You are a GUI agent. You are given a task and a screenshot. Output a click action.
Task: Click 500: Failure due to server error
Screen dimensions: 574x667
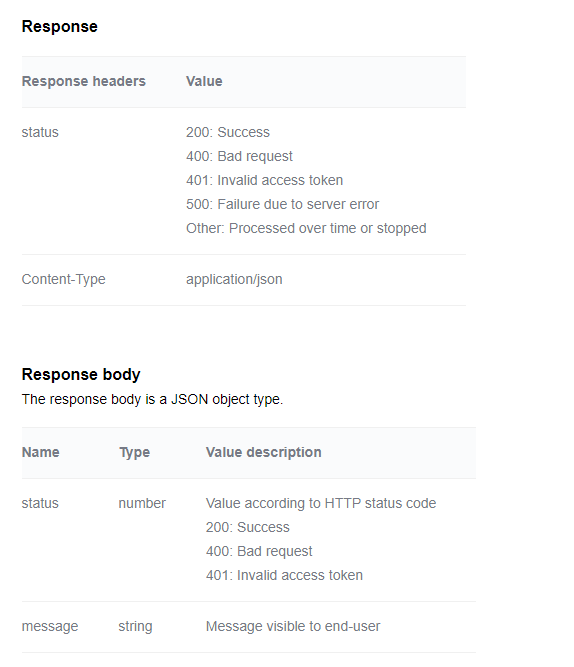point(282,204)
